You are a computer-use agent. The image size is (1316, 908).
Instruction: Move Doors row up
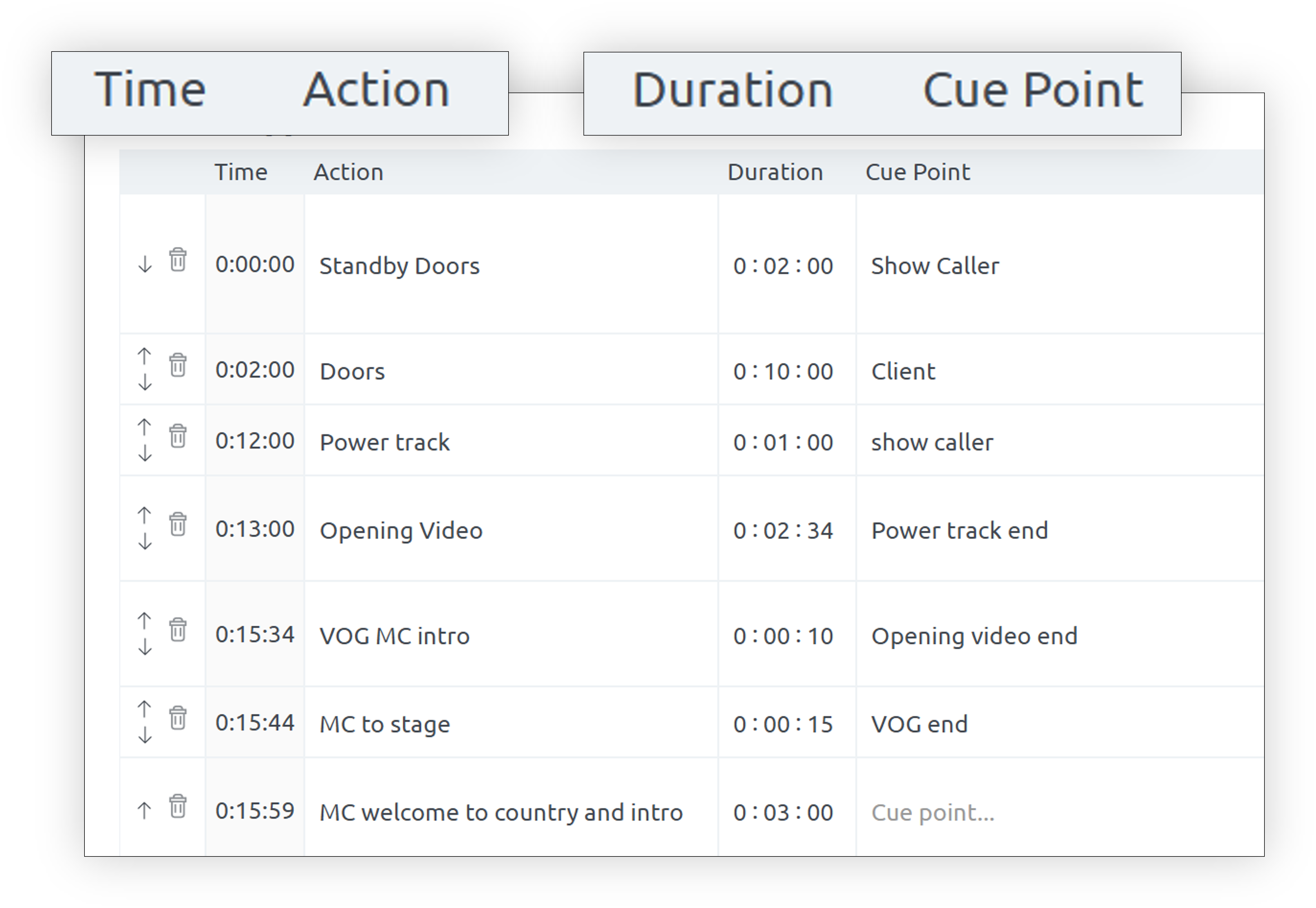(144, 357)
